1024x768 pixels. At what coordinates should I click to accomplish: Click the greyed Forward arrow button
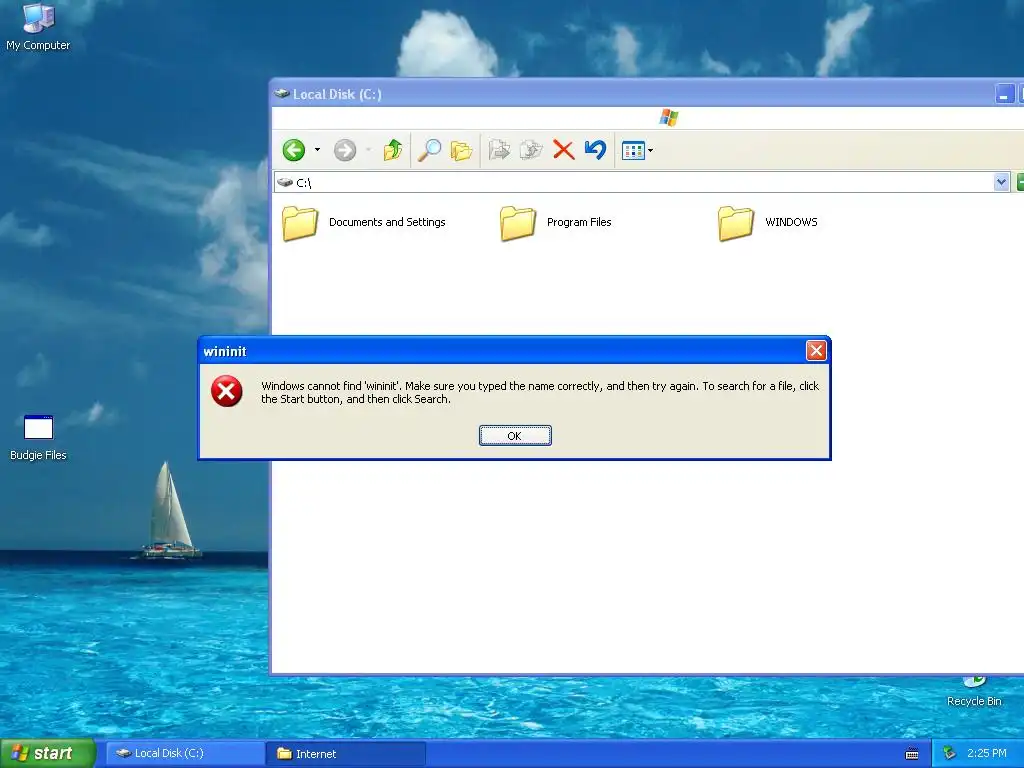(x=345, y=150)
